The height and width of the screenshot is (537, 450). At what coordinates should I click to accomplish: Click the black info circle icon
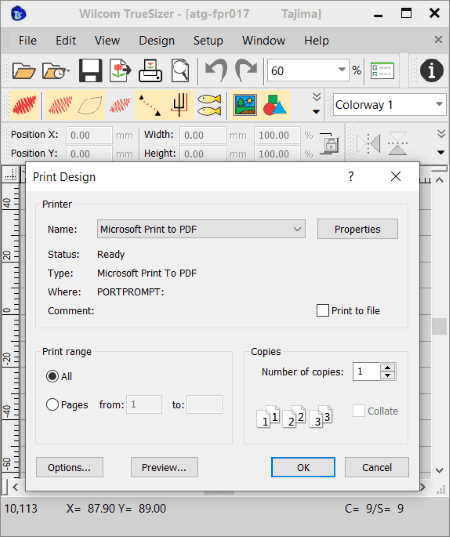click(x=432, y=71)
